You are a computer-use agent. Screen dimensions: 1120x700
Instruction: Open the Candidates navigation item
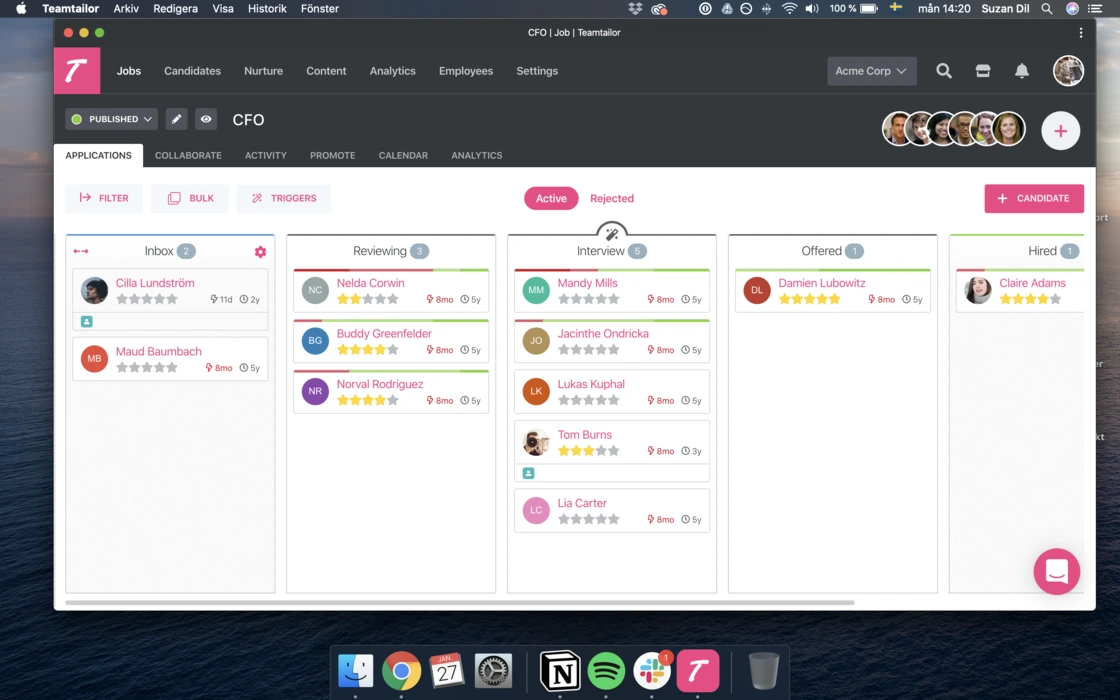coord(192,71)
